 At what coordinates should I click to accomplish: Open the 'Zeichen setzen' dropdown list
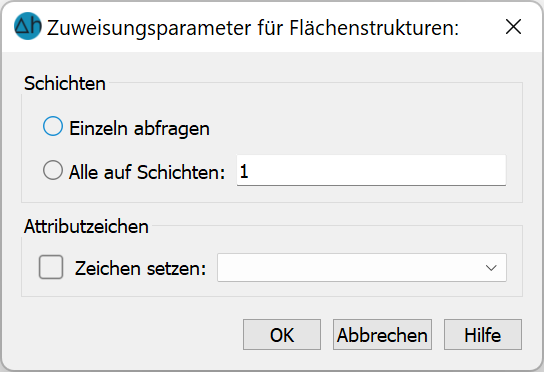tap(362, 268)
